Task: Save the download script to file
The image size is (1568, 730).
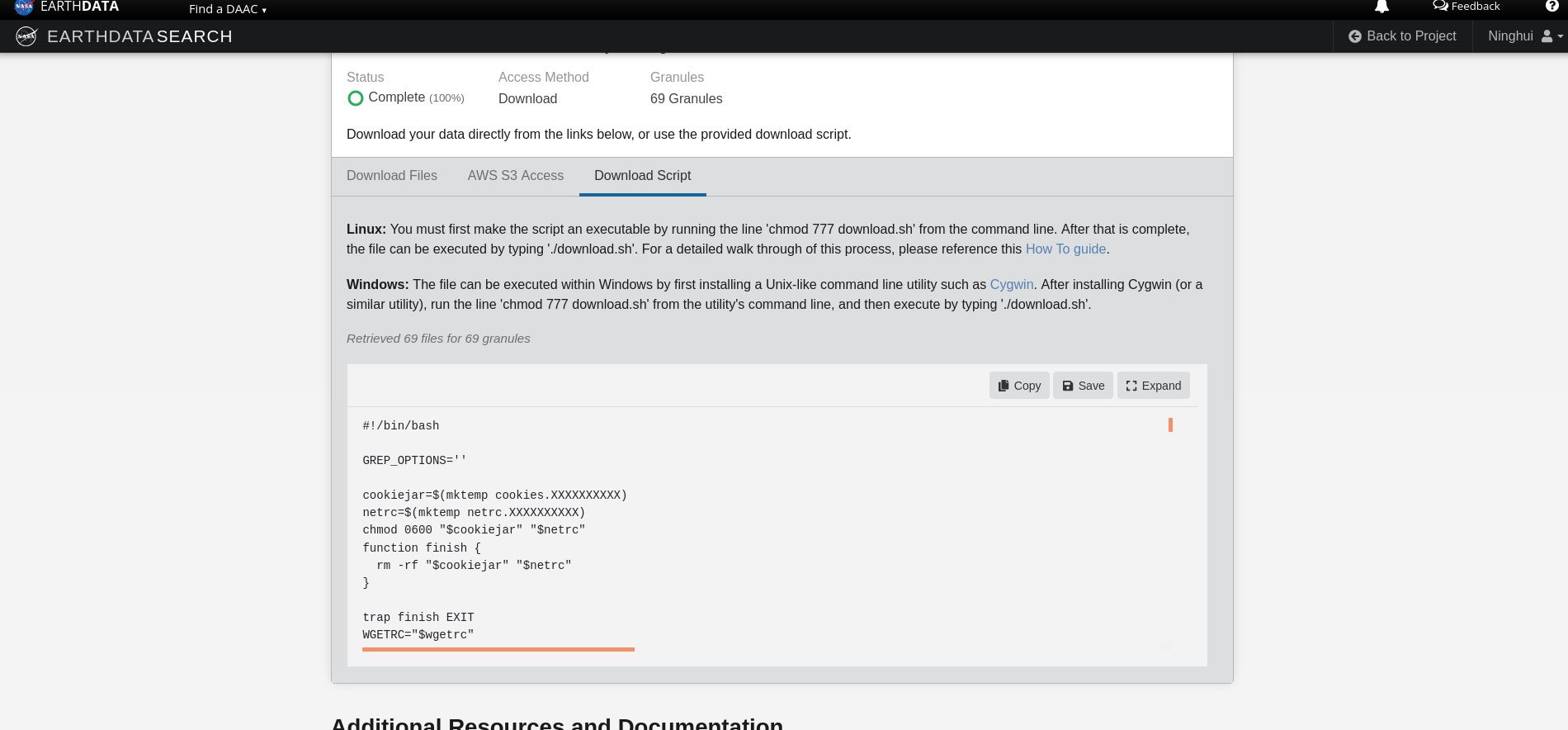Action: (1083, 386)
